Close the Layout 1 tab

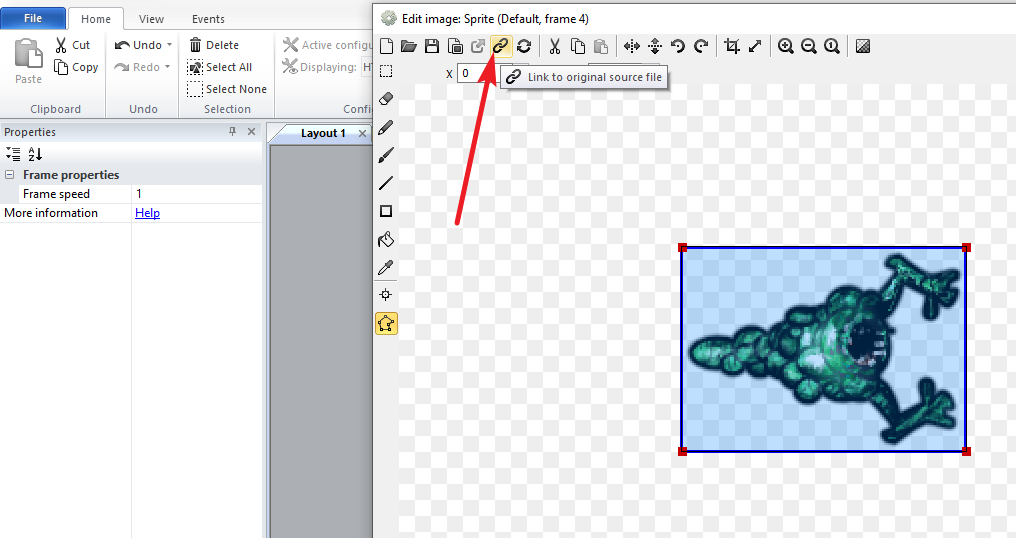point(362,133)
